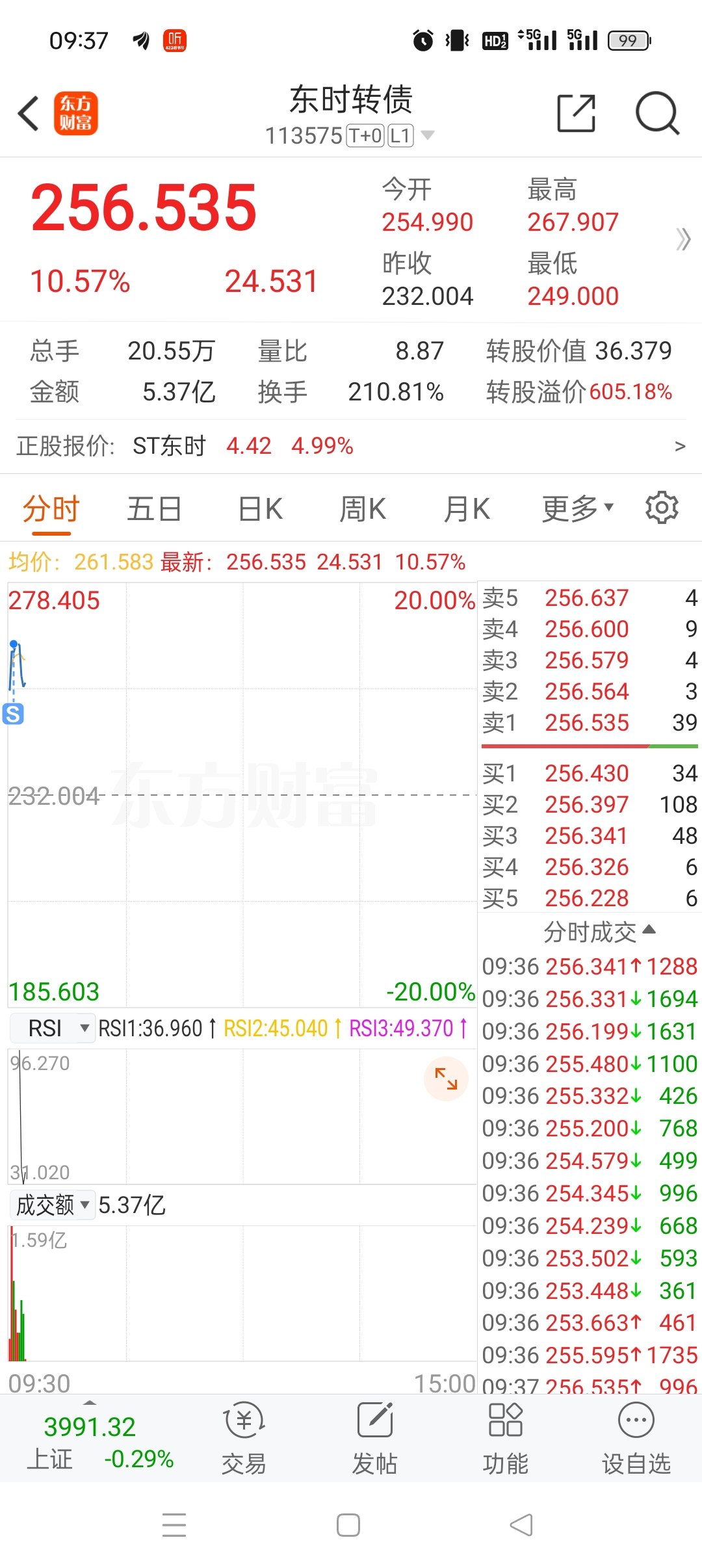Screen dimensions: 702x1568
Task: Tap 买1 bid price 256.430
Action: [x=587, y=773]
